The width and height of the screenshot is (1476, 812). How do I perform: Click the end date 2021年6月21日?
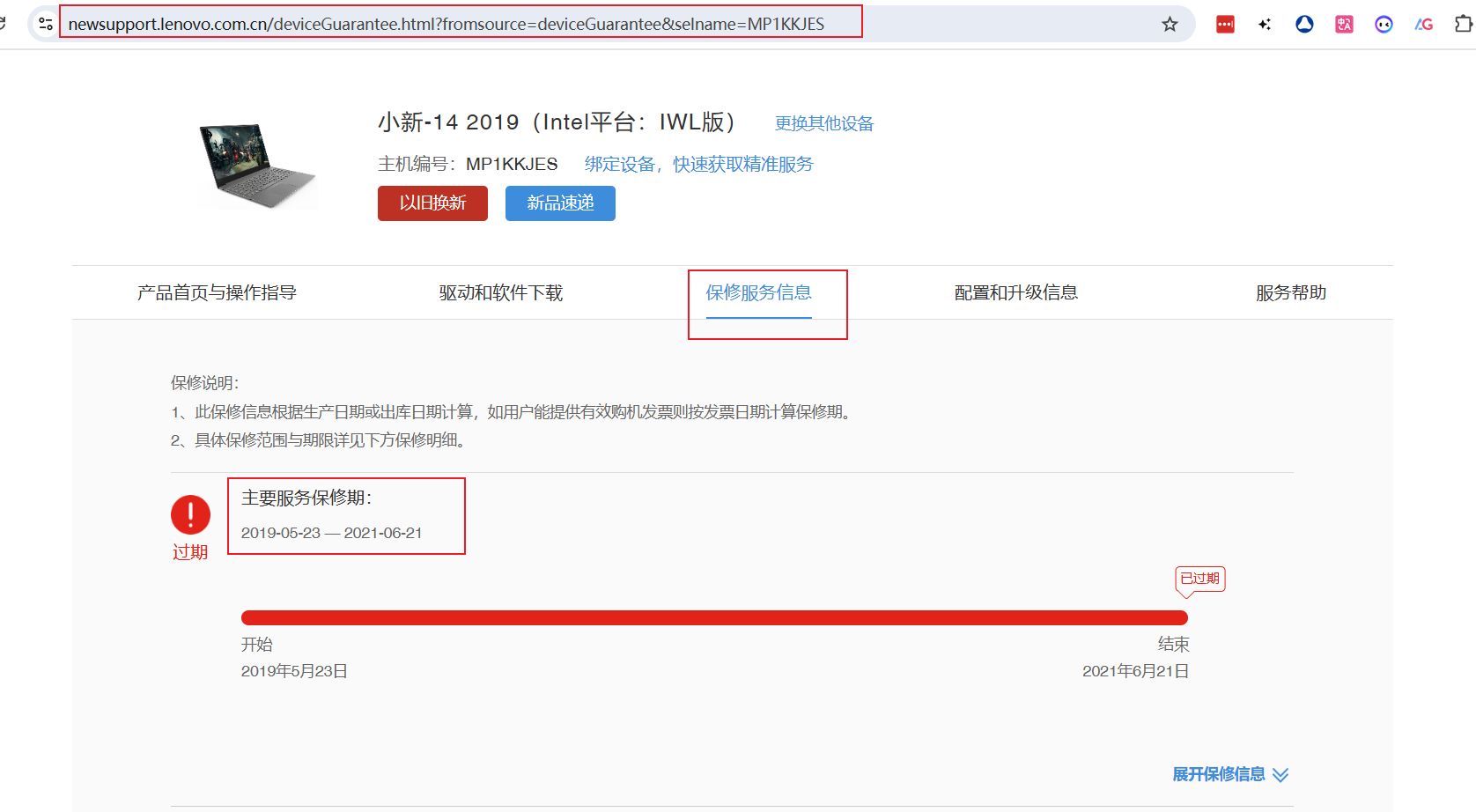1136,671
